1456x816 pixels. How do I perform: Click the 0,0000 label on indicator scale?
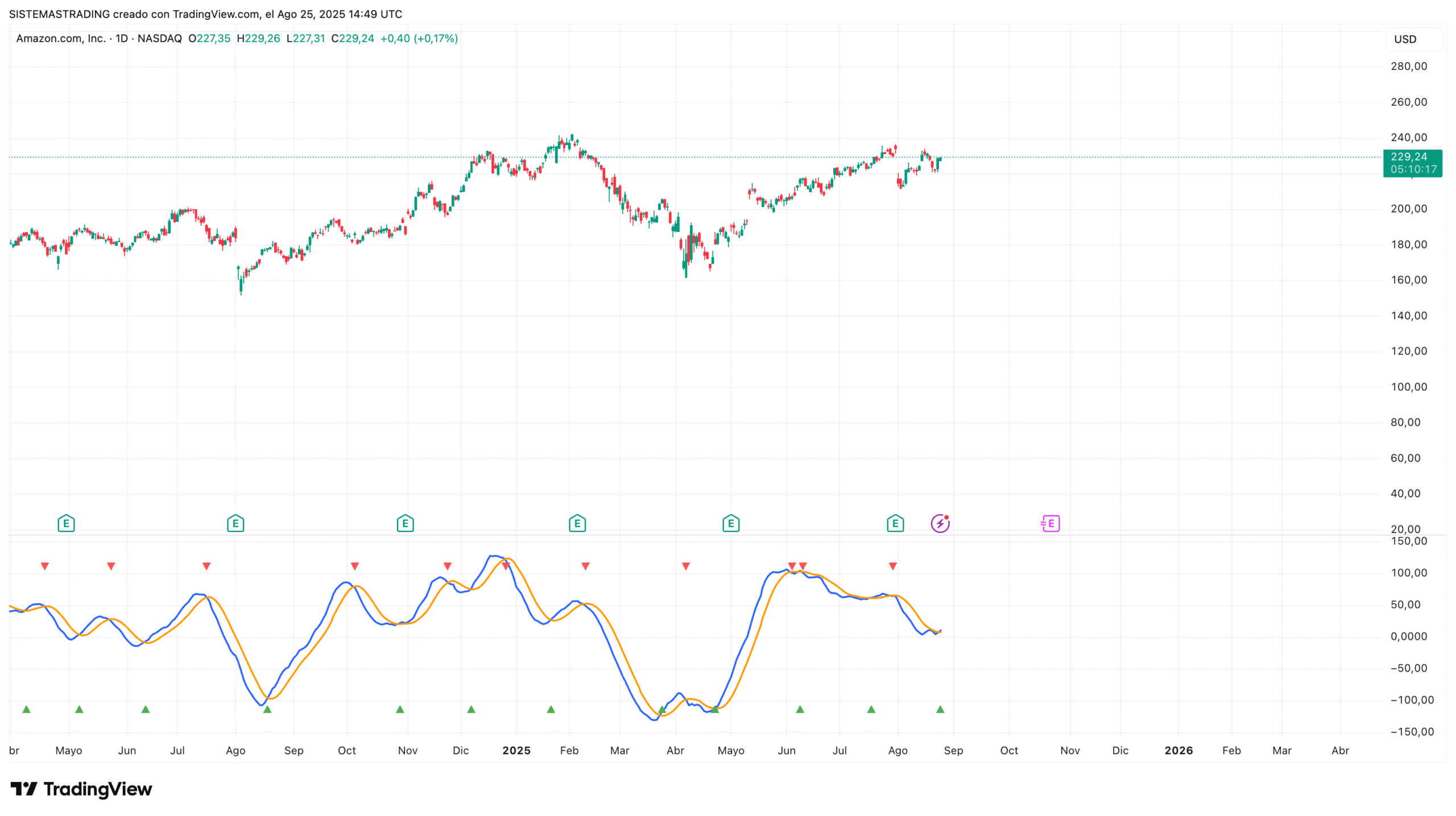pos(1409,637)
